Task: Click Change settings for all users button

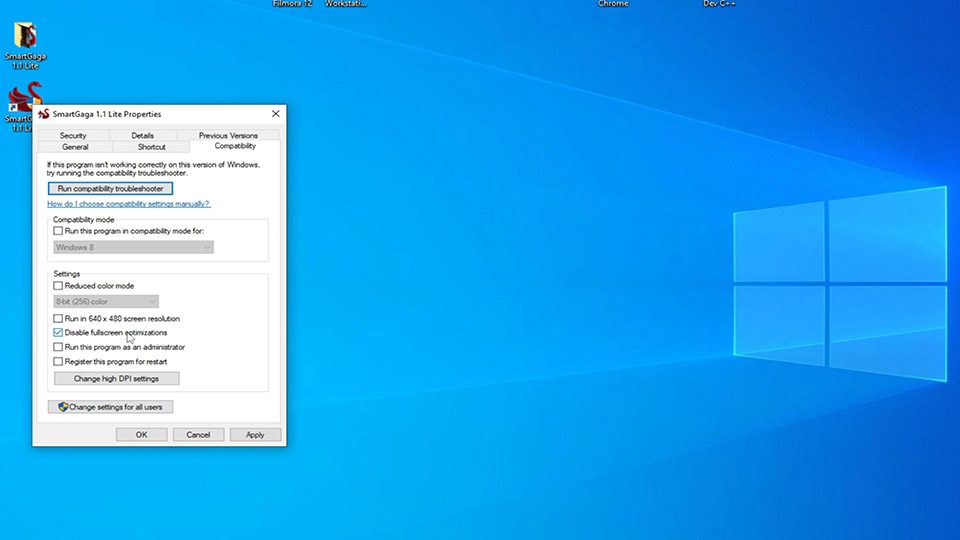Action: [110, 407]
